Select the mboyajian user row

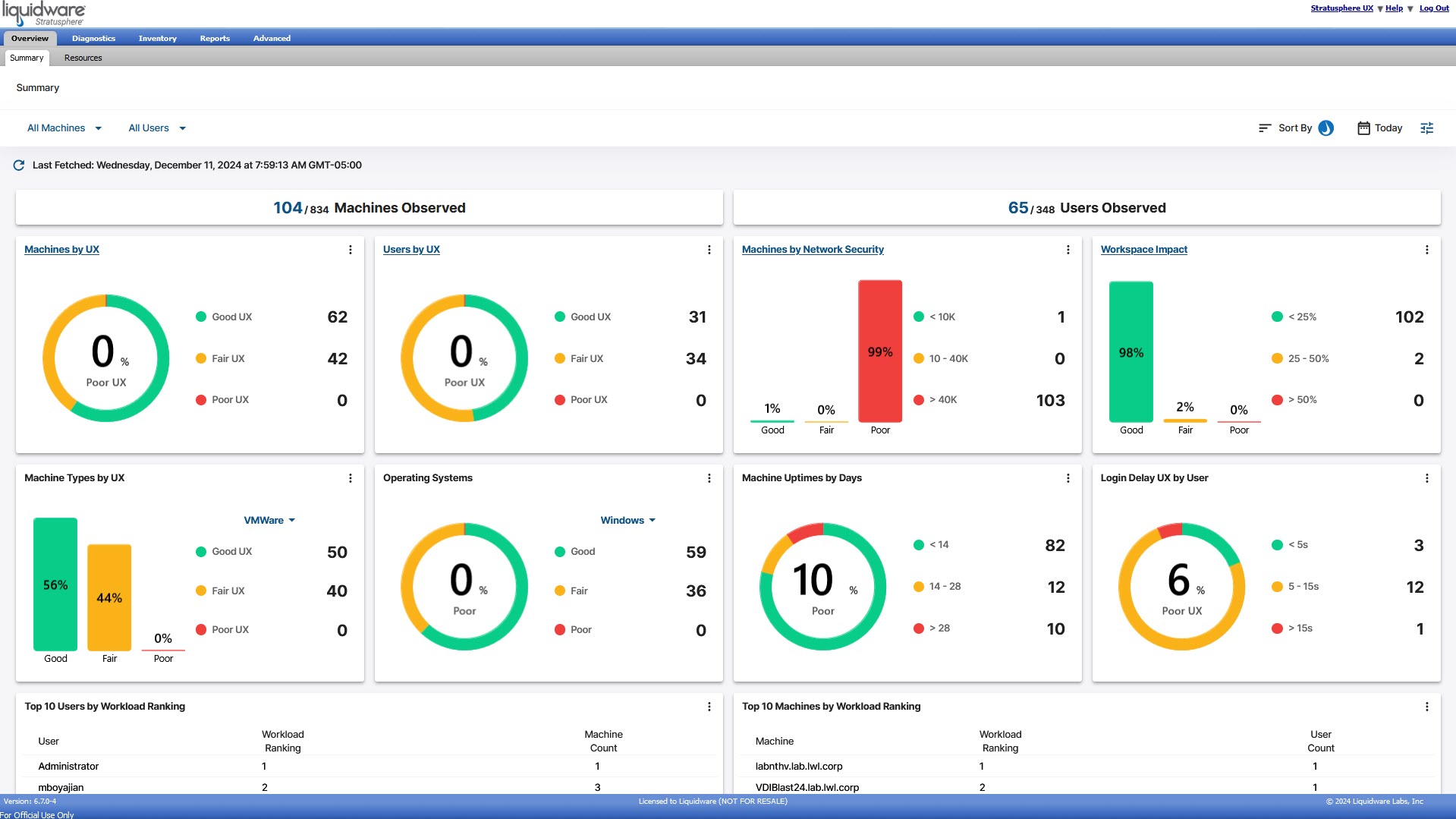click(x=370, y=787)
